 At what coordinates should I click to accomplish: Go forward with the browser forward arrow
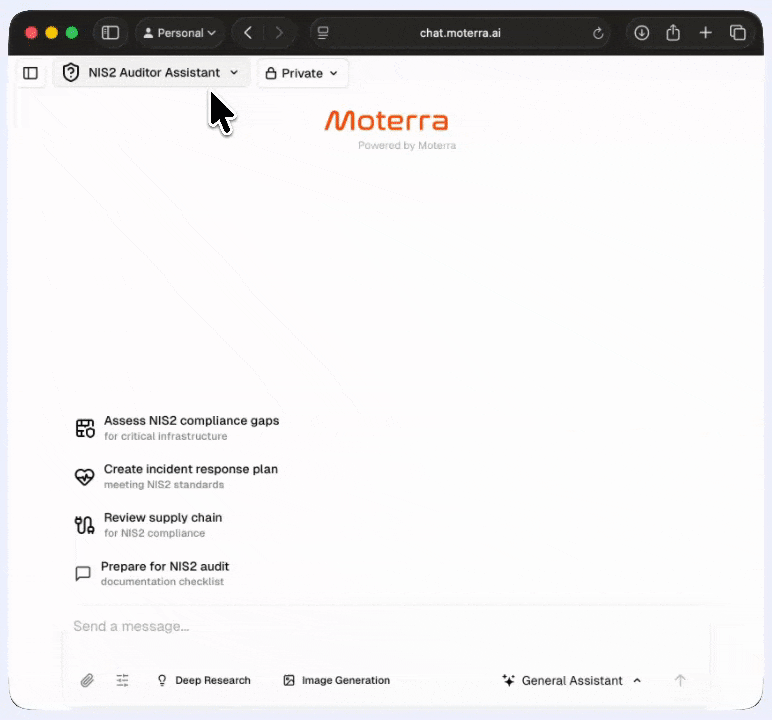pos(279,33)
